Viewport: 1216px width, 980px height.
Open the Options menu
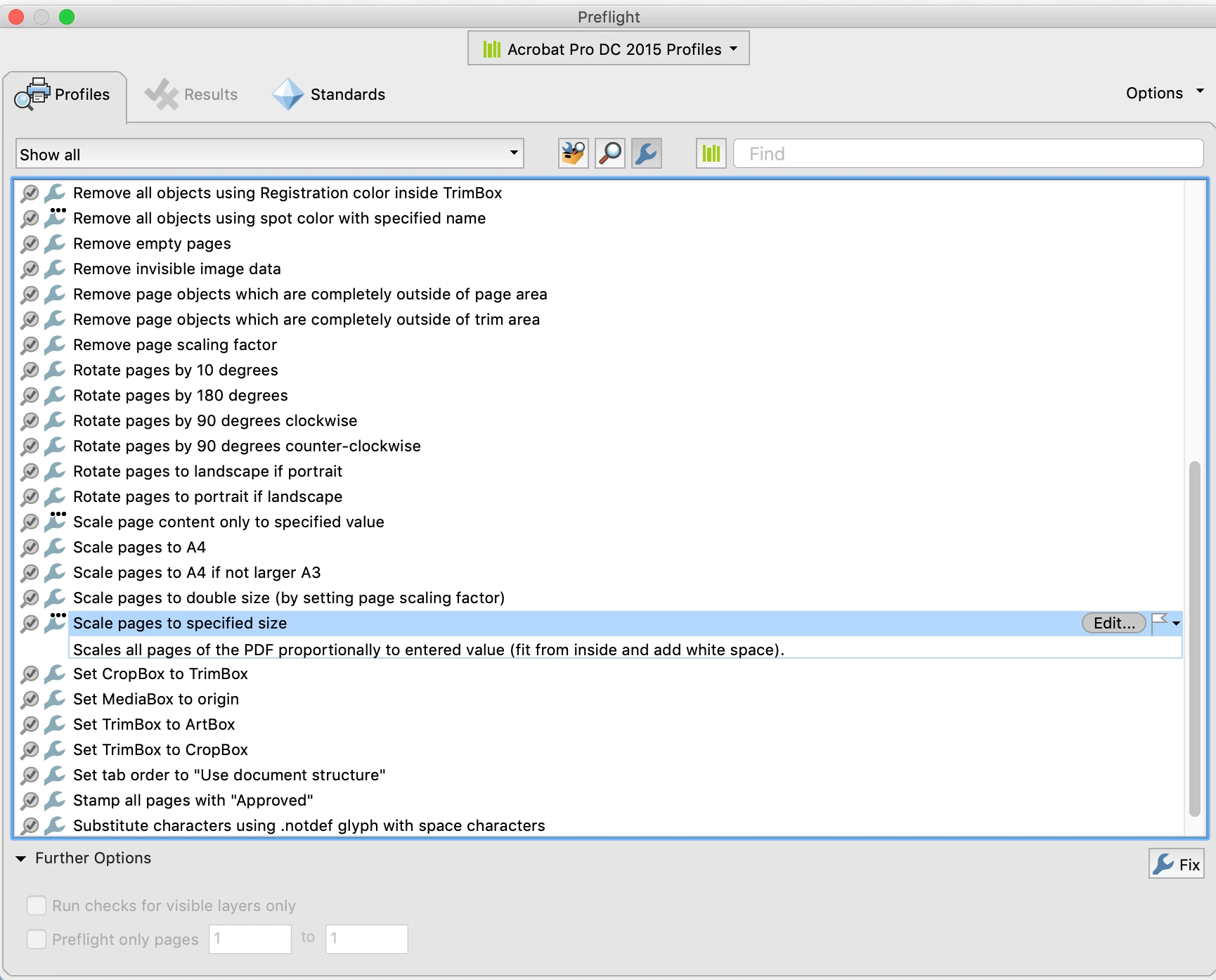pos(1165,93)
